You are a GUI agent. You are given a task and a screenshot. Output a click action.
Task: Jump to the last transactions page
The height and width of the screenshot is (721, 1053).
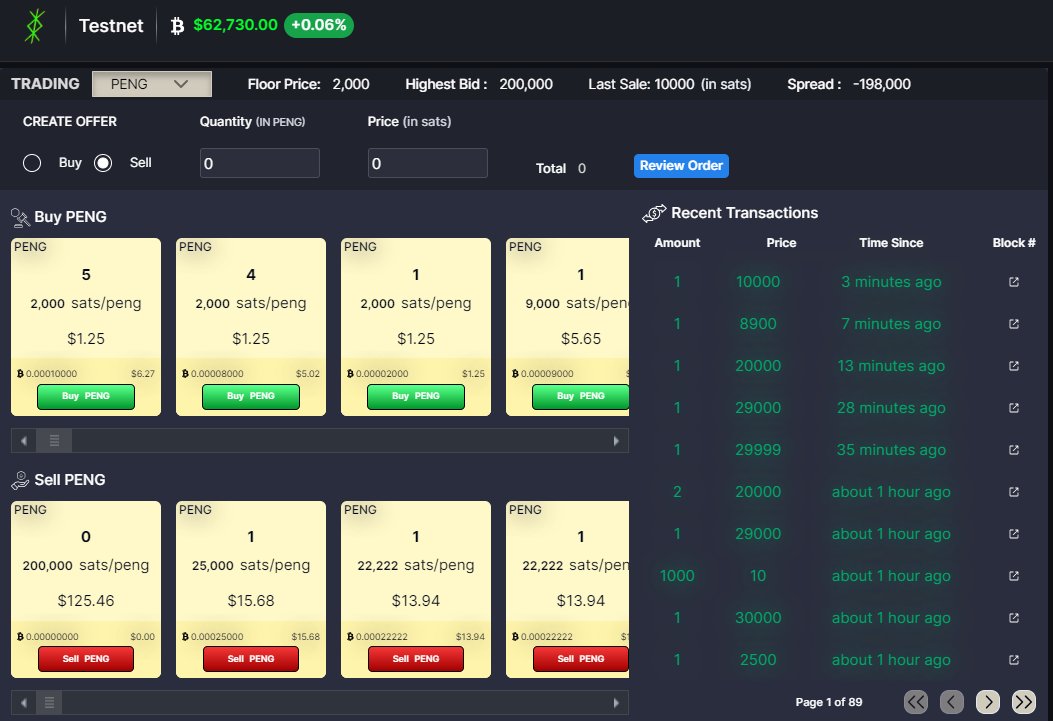[x=1023, y=702]
